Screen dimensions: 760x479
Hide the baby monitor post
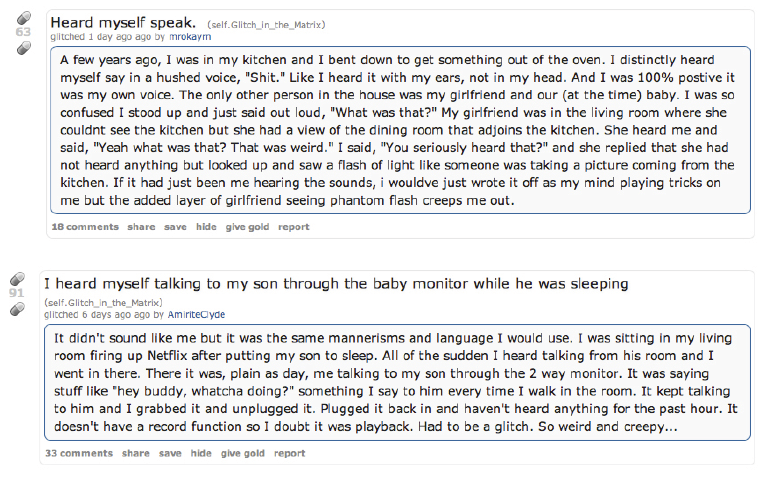point(201,453)
